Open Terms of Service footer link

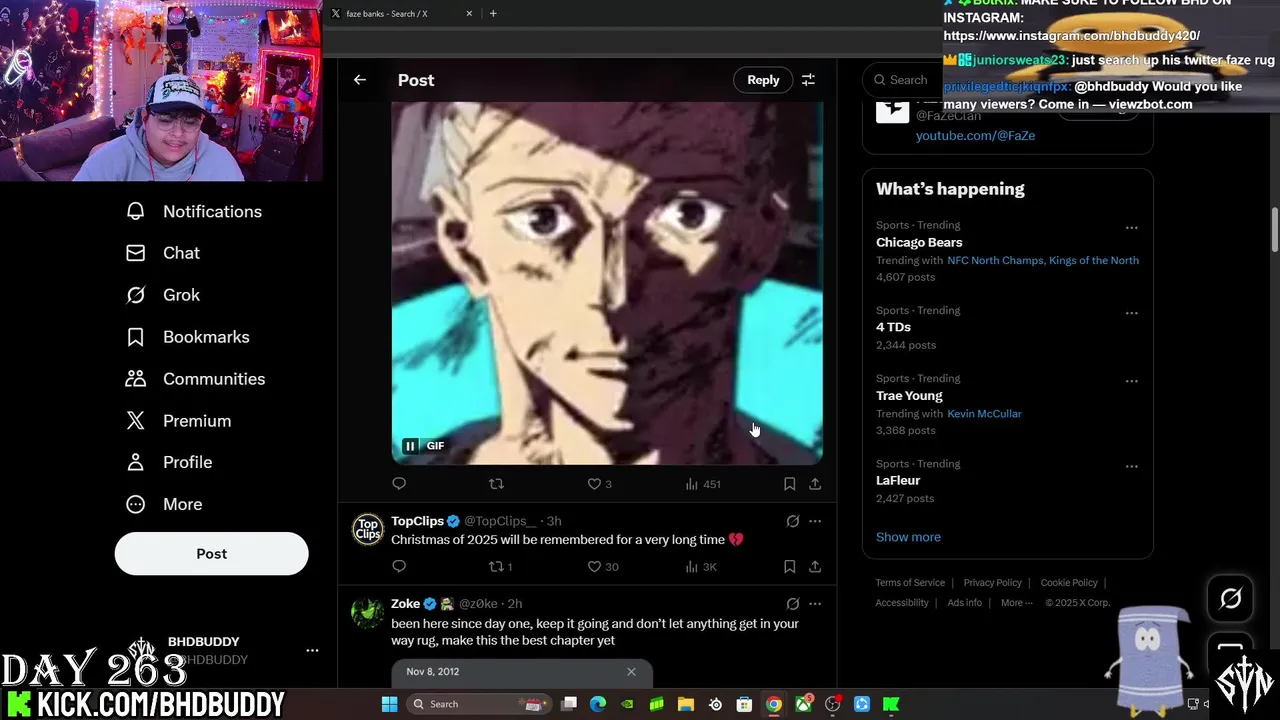(910, 583)
